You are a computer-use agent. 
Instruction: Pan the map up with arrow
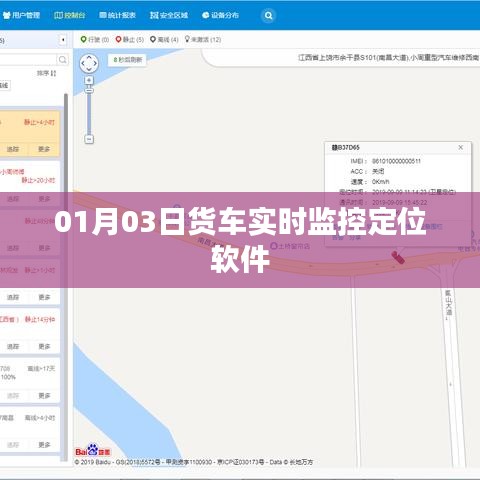tap(89, 57)
